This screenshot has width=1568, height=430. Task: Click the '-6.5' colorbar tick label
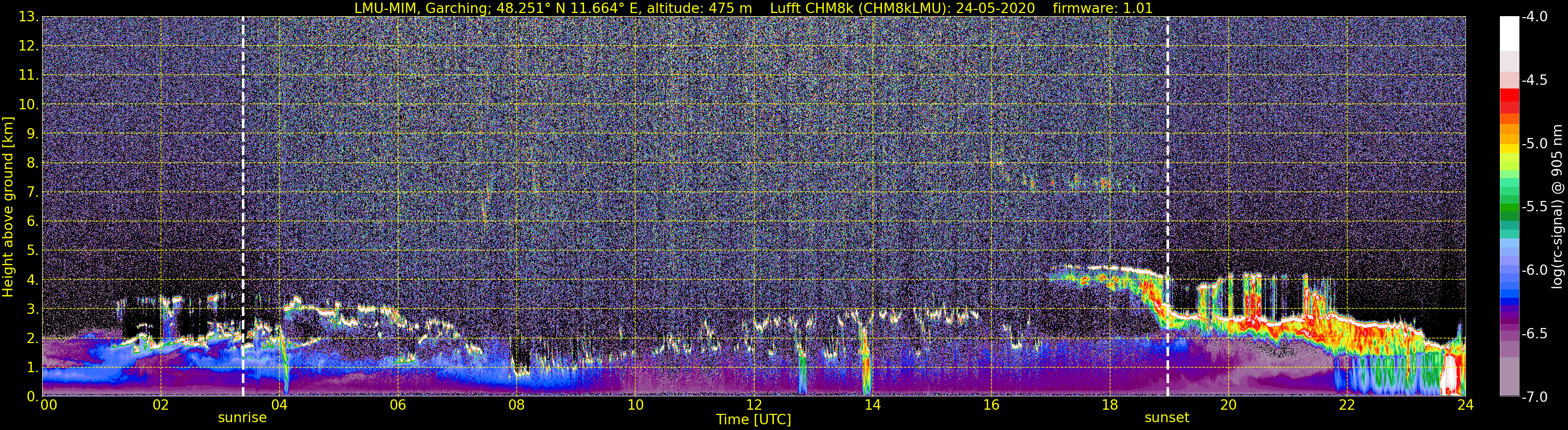(1535, 334)
